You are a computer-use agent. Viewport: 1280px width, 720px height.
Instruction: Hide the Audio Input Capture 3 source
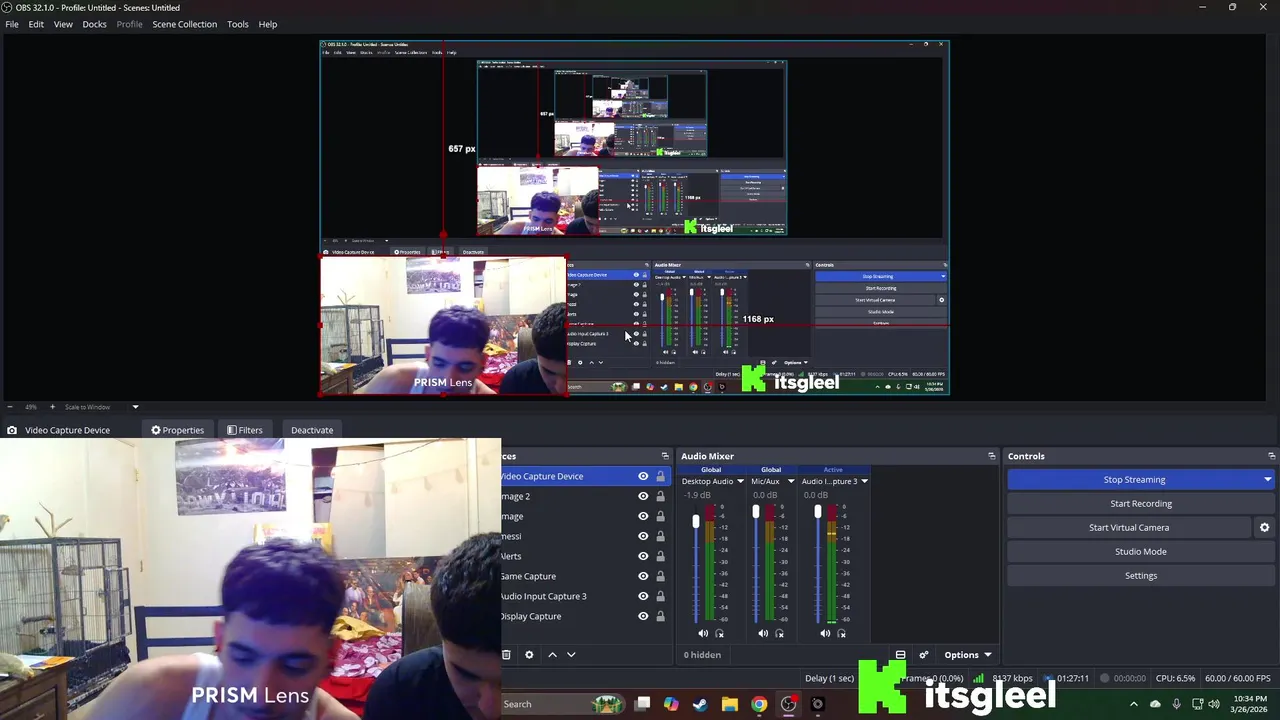click(x=643, y=596)
